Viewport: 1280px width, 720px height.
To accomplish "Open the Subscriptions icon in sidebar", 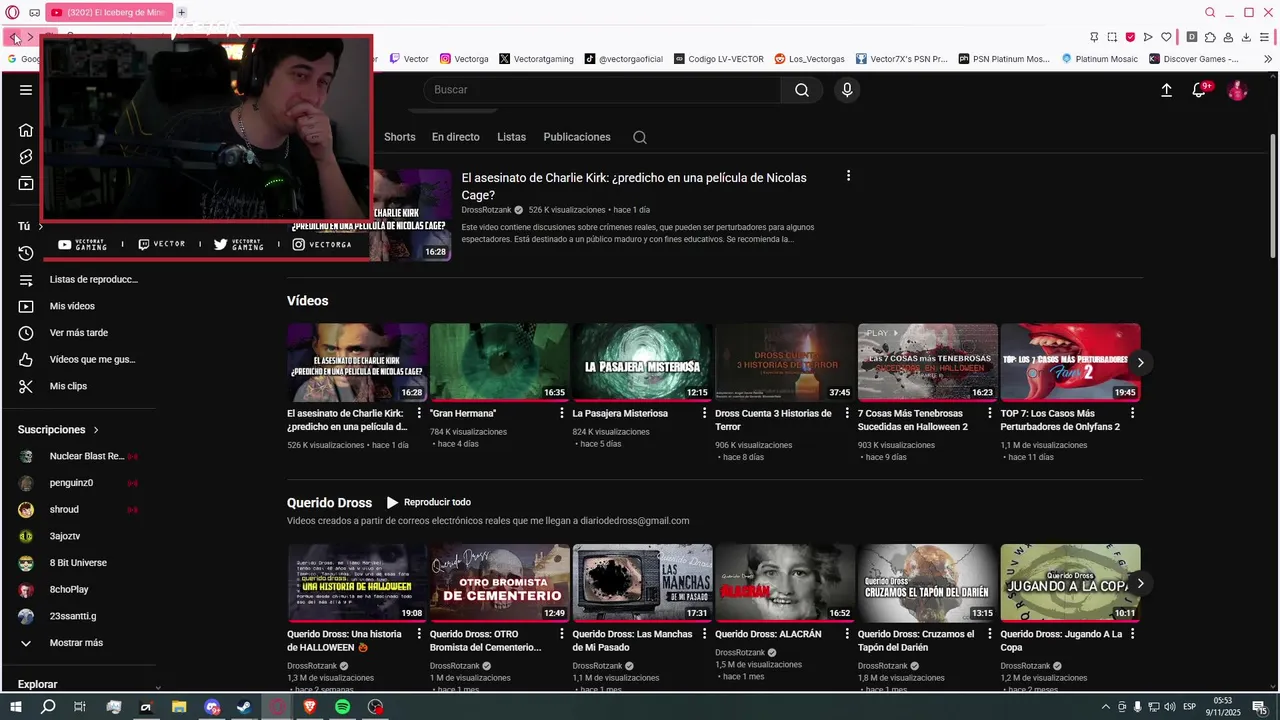I will [x=26, y=184].
